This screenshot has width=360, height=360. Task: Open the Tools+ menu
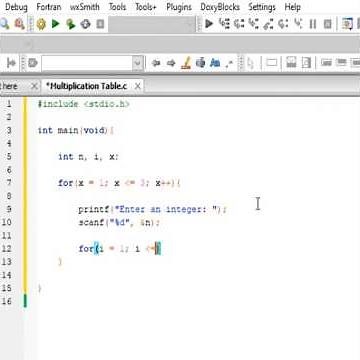click(146, 7)
